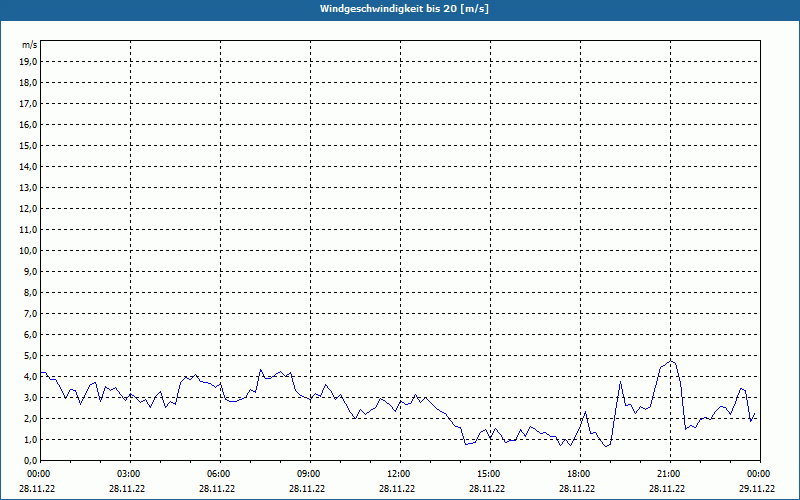Click the '28.11.22' date under 15:00
The width and height of the screenshot is (800, 500).
click(487, 488)
